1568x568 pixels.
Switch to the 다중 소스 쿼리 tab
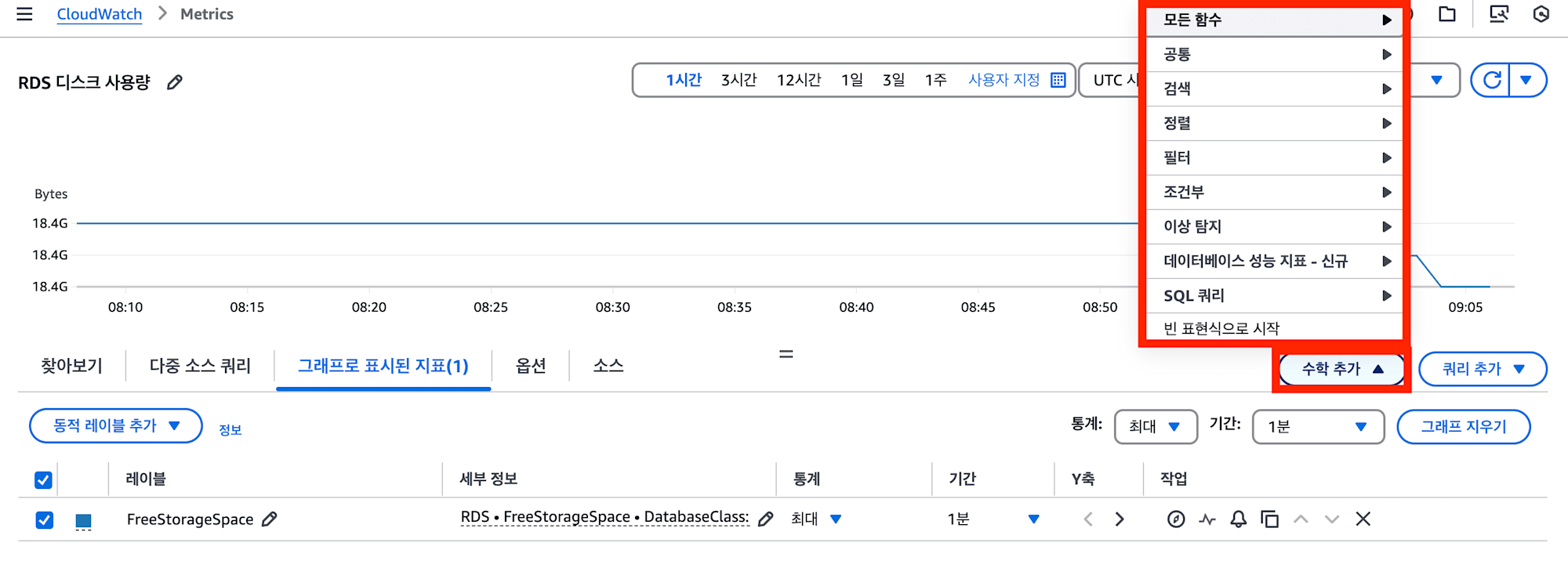(200, 366)
